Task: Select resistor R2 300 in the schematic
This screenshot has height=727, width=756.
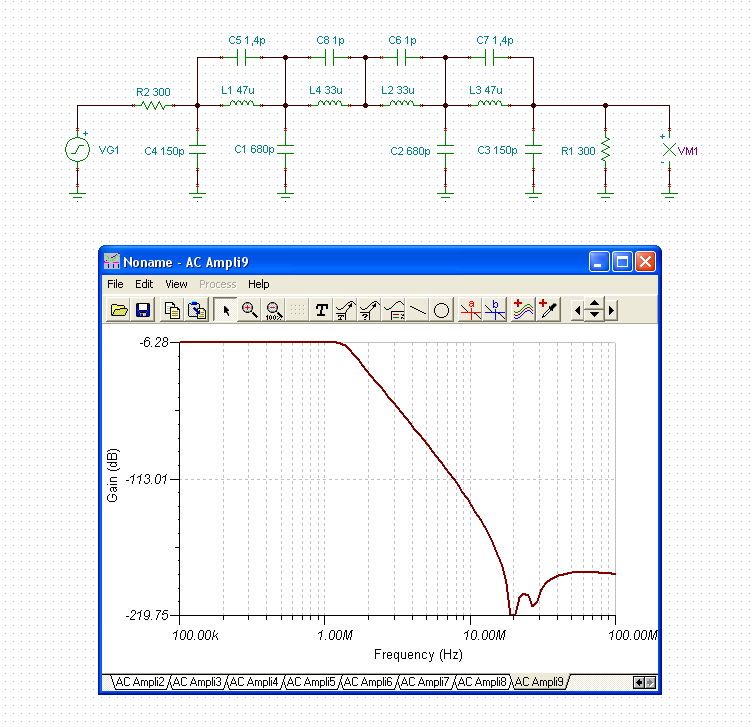Action: pyautogui.click(x=154, y=105)
